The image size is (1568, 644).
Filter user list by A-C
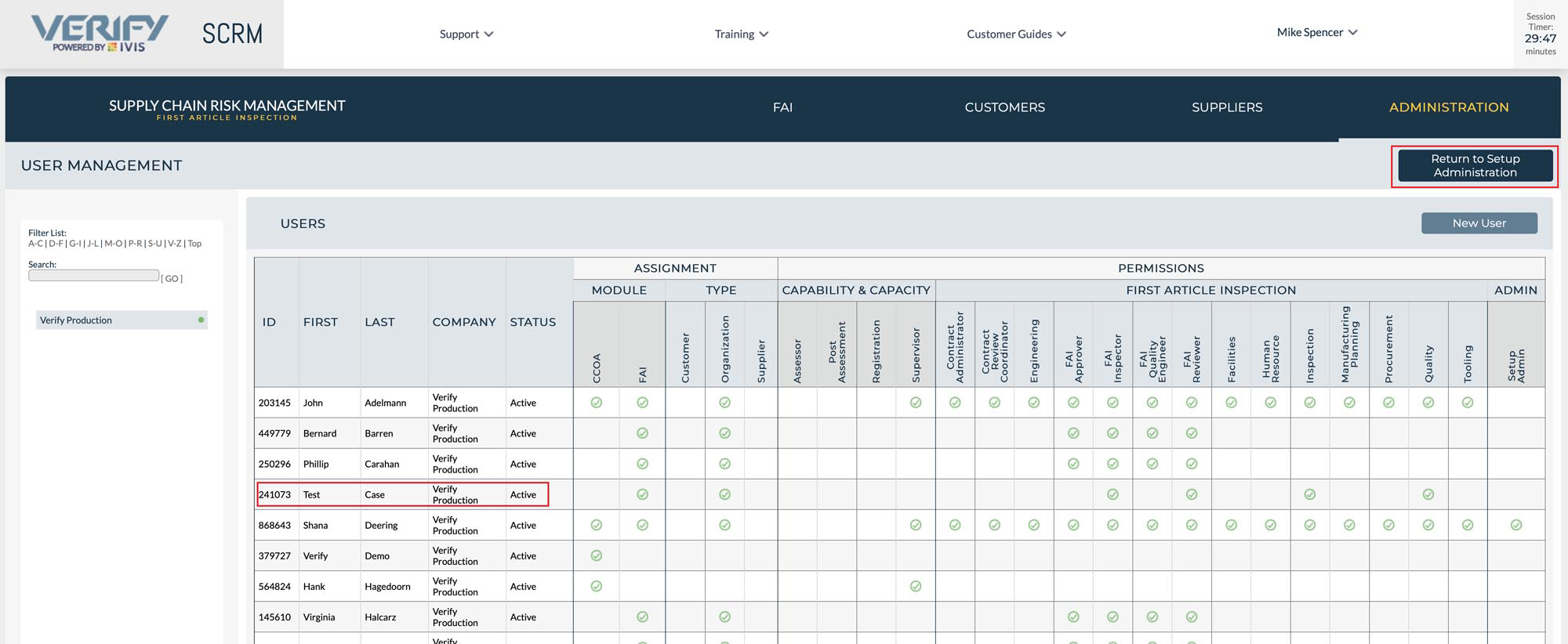coord(35,244)
